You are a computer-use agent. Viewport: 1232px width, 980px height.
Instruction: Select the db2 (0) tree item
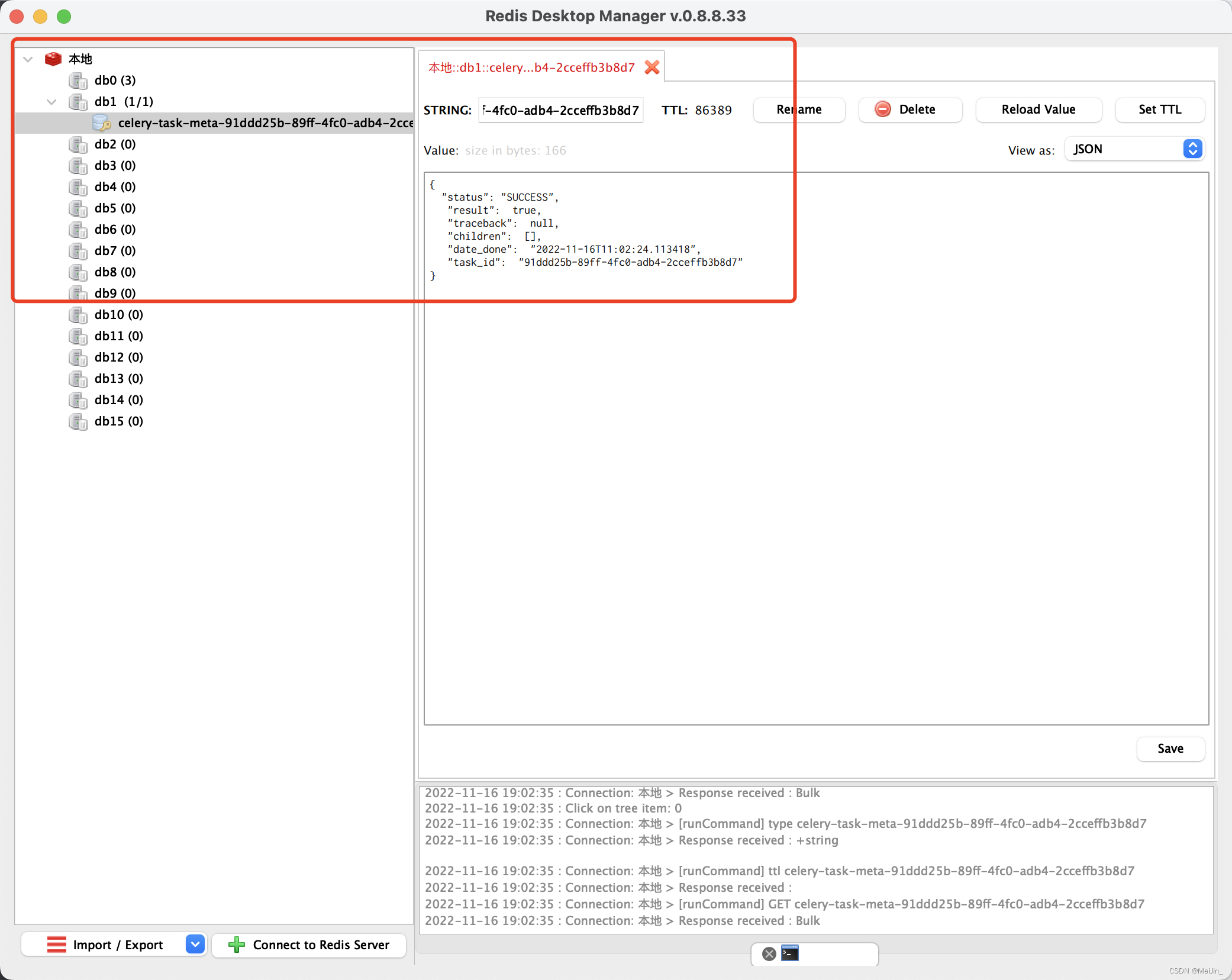(x=115, y=144)
